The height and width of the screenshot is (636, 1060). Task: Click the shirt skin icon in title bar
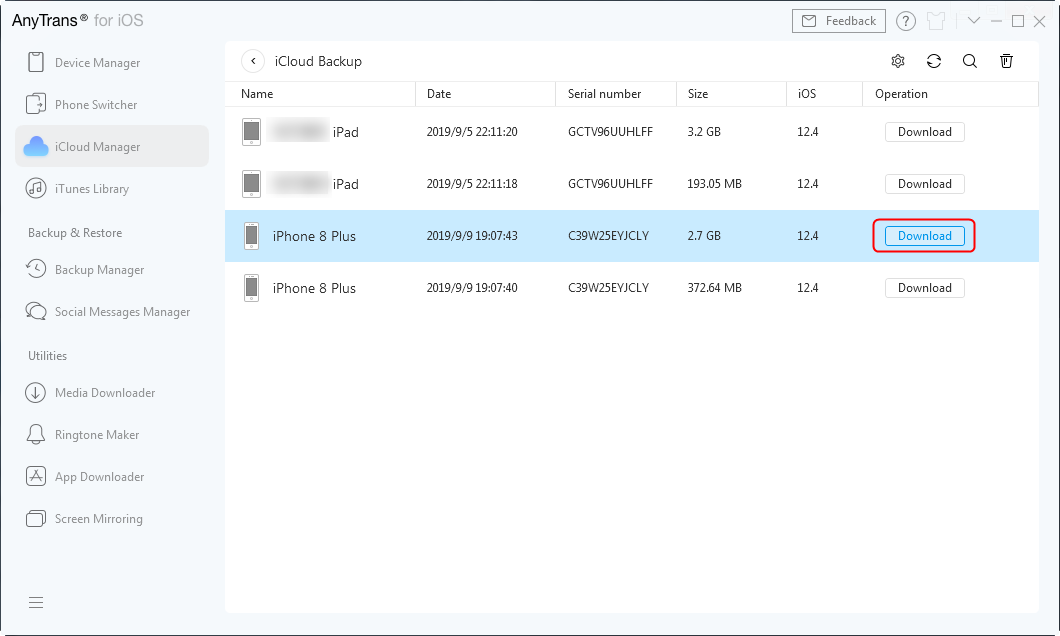pos(936,21)
